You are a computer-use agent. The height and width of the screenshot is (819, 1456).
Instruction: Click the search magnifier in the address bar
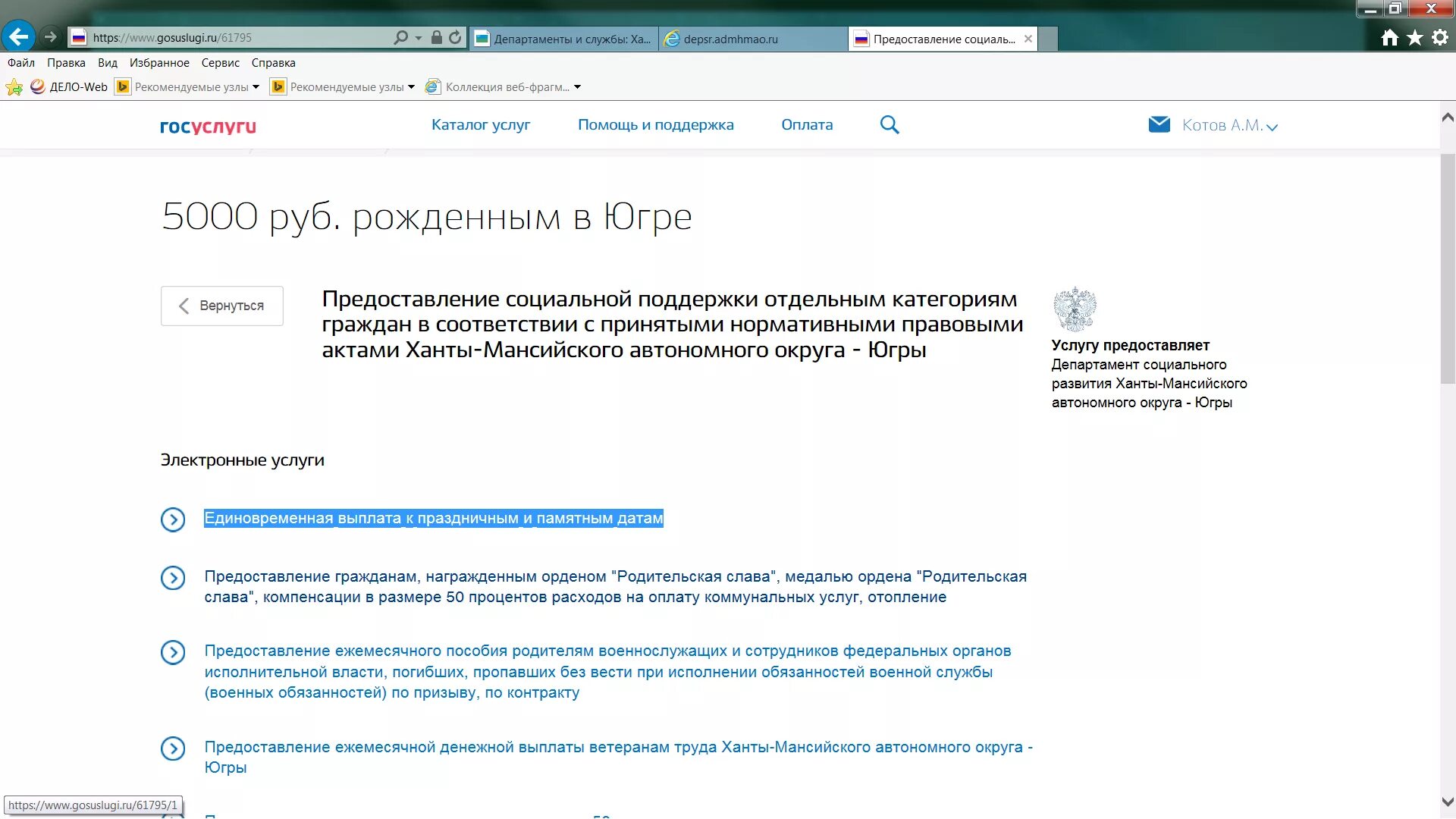pos(400,36)
